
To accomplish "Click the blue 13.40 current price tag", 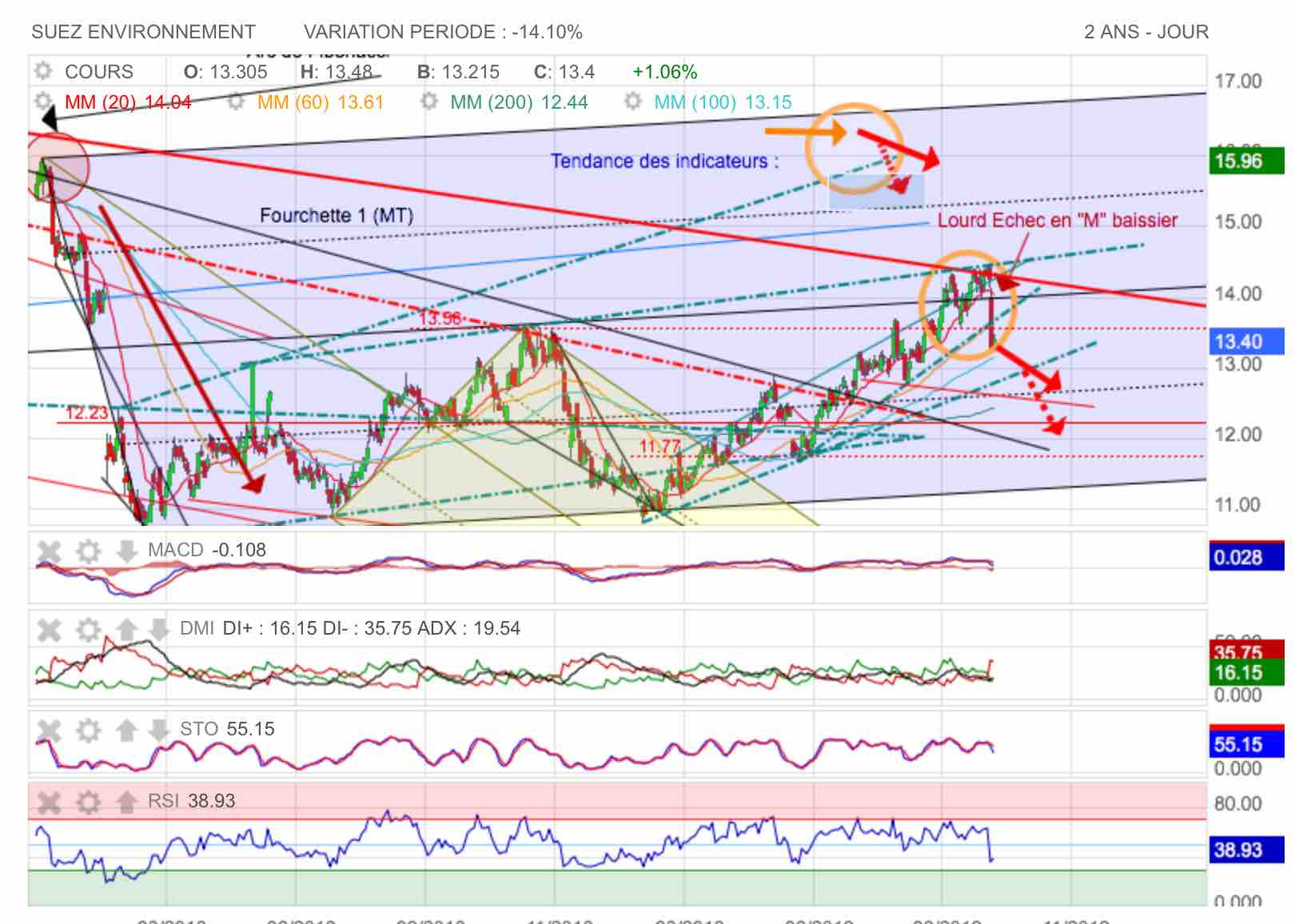I will [x=1246, y=342].
